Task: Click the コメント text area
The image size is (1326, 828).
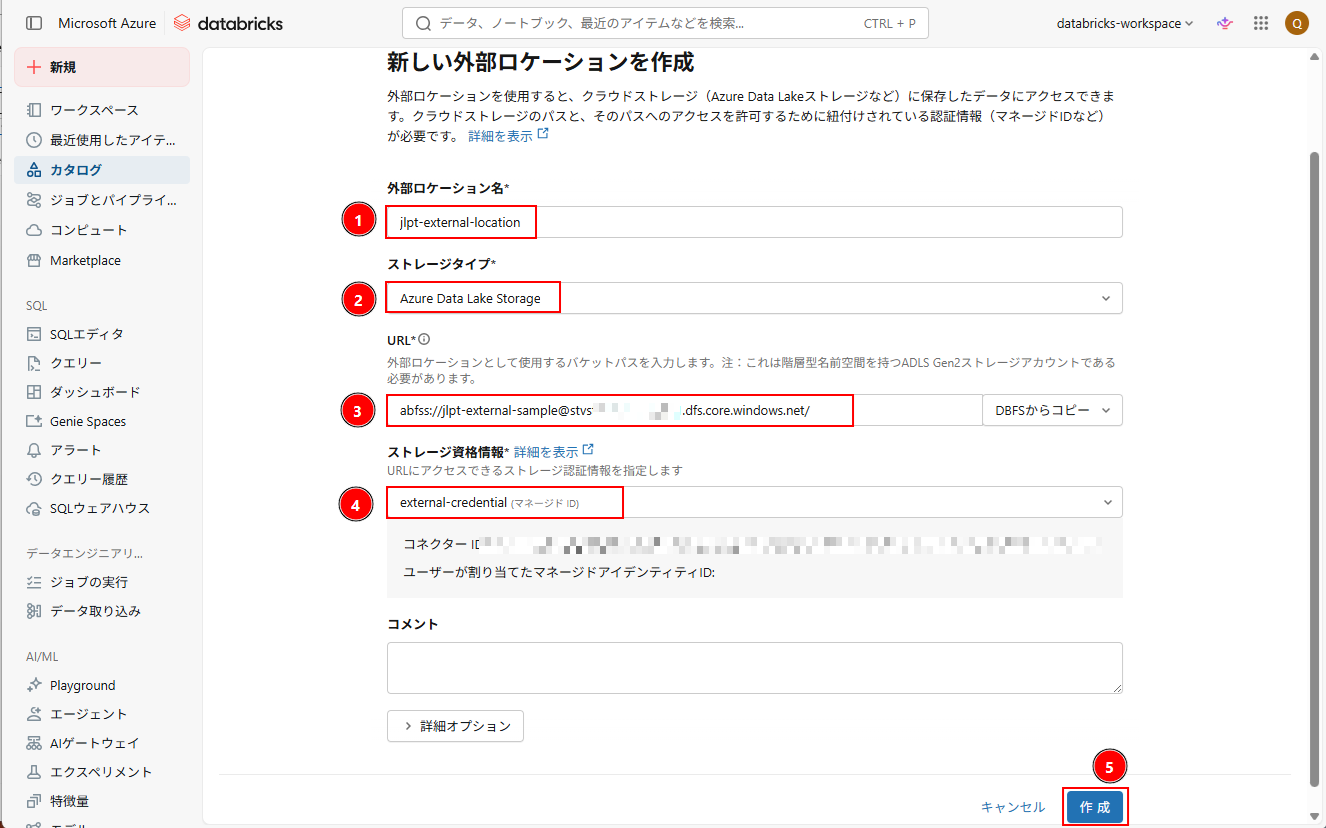Action: (754, 668)
